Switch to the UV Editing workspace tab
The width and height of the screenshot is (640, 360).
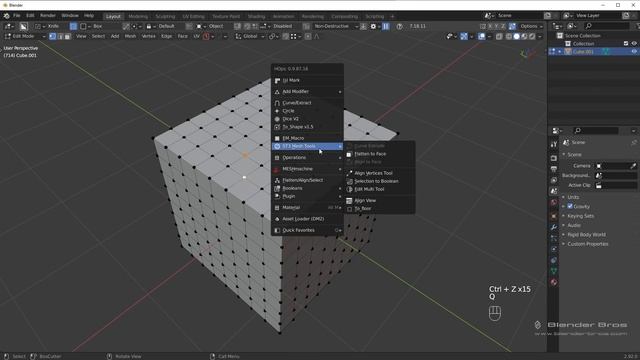tap(193, 16)
